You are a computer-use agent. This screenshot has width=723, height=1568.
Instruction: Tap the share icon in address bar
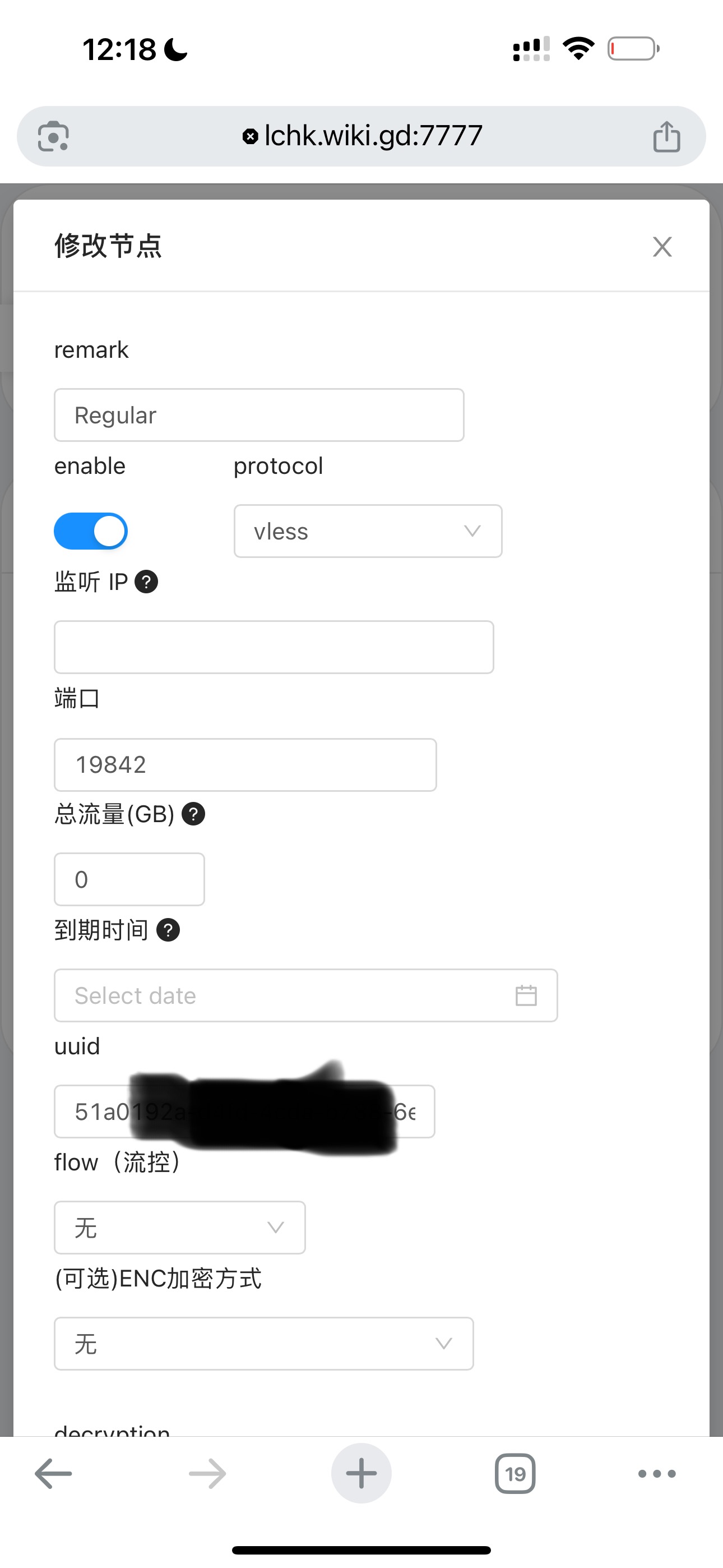coord(666,136)
